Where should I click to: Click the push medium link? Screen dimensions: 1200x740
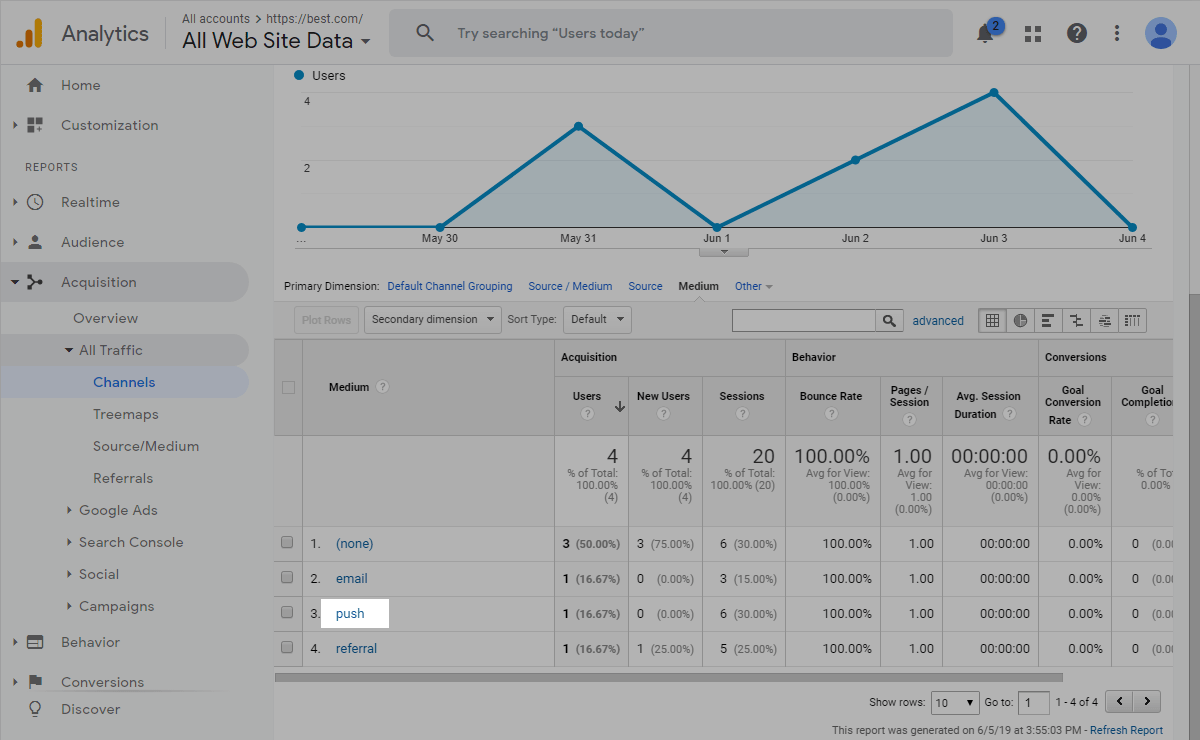click(x=350, y=614)
